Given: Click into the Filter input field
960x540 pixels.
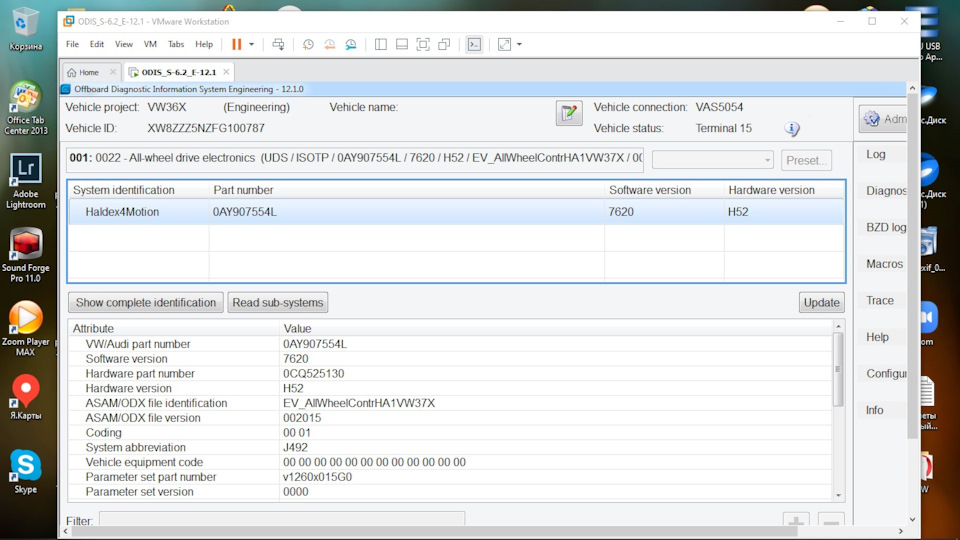Looking at the screenshot, I should (282, 519).
